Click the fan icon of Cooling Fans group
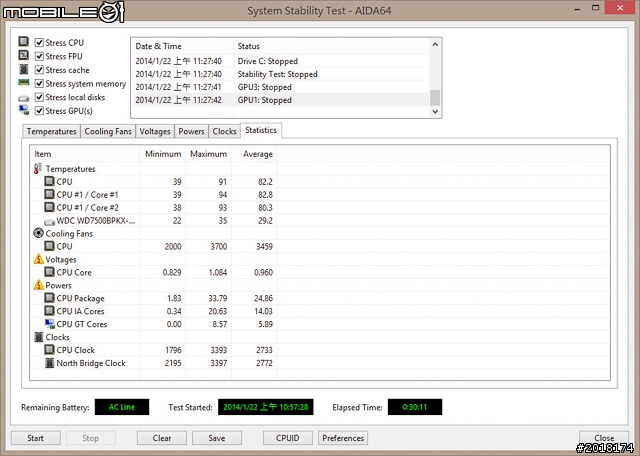The height and width of the screenshot is (456, 640). tap(38, 233)
